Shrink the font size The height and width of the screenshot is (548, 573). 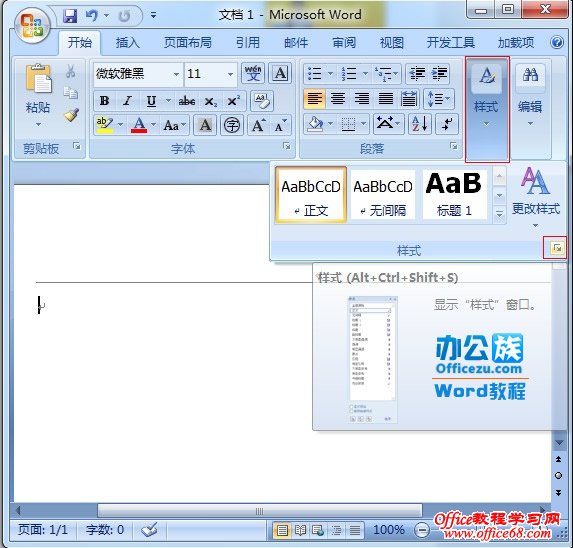[x=280, y=125]
